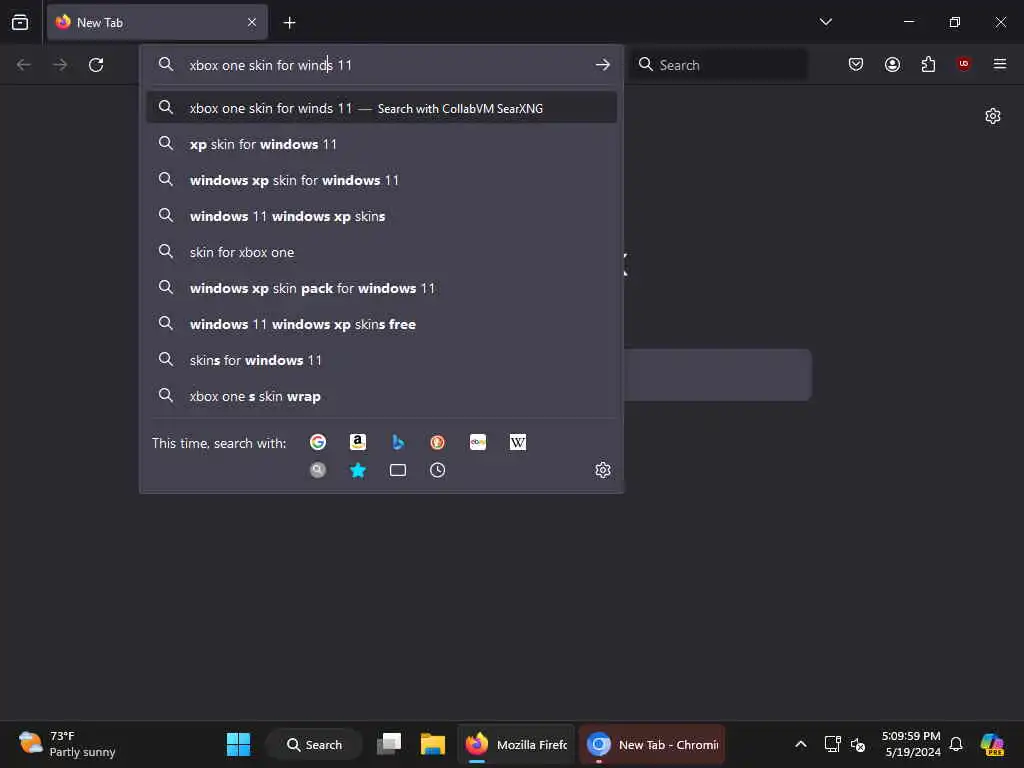Screen dimensions: 1024x768
Task: Search this time with eBay
Action: click(x=477, y=442)
